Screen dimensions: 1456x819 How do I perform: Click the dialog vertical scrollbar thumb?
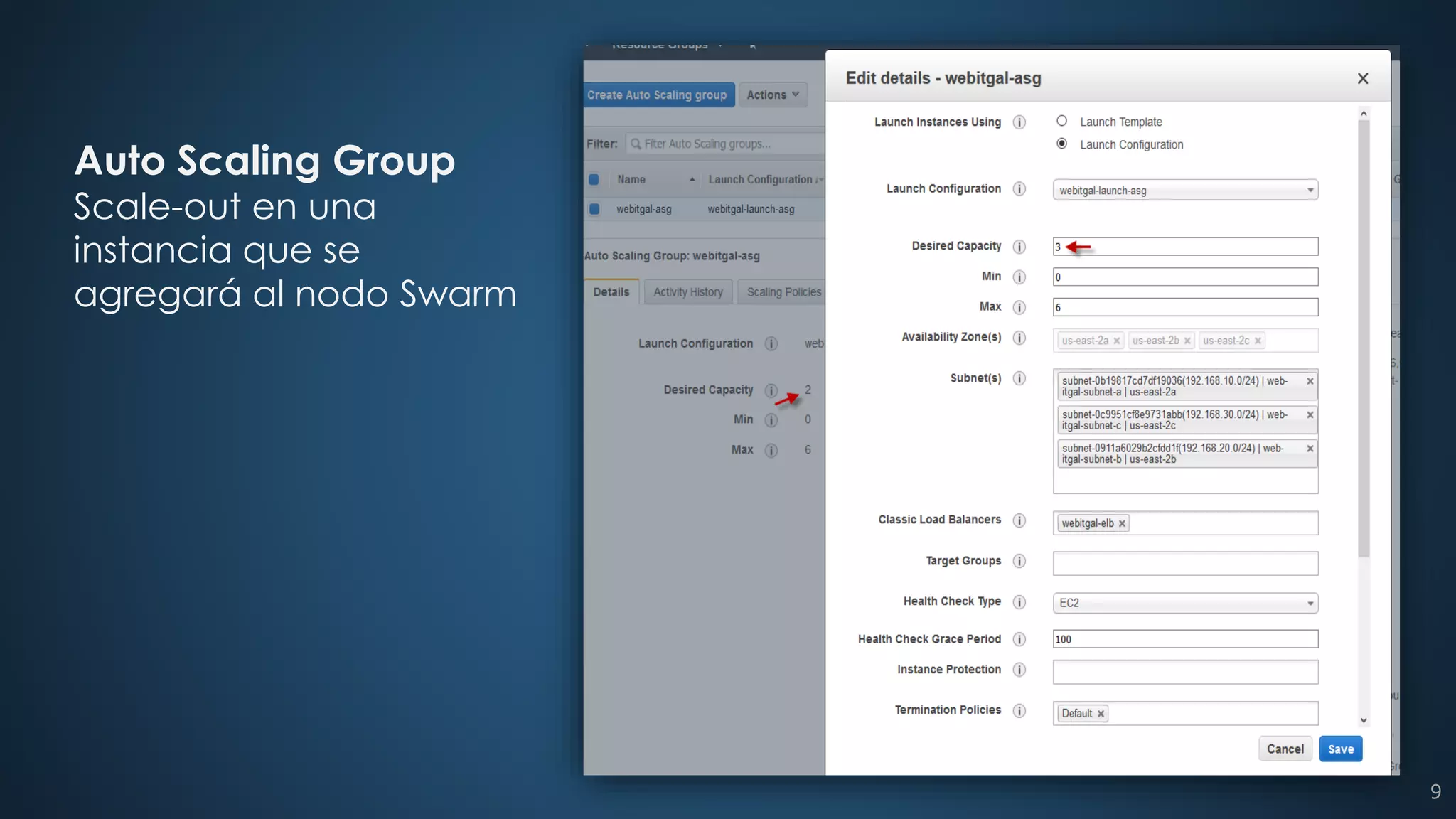click(x=1364, y=338)
